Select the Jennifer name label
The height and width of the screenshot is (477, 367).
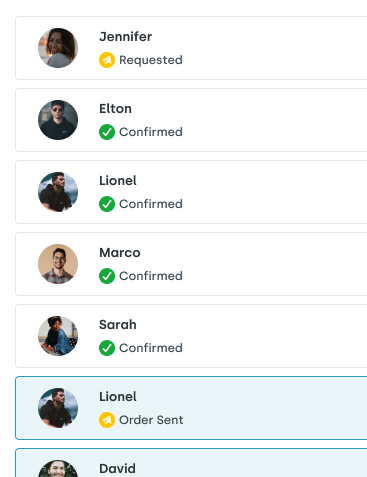tap(126, 37)
